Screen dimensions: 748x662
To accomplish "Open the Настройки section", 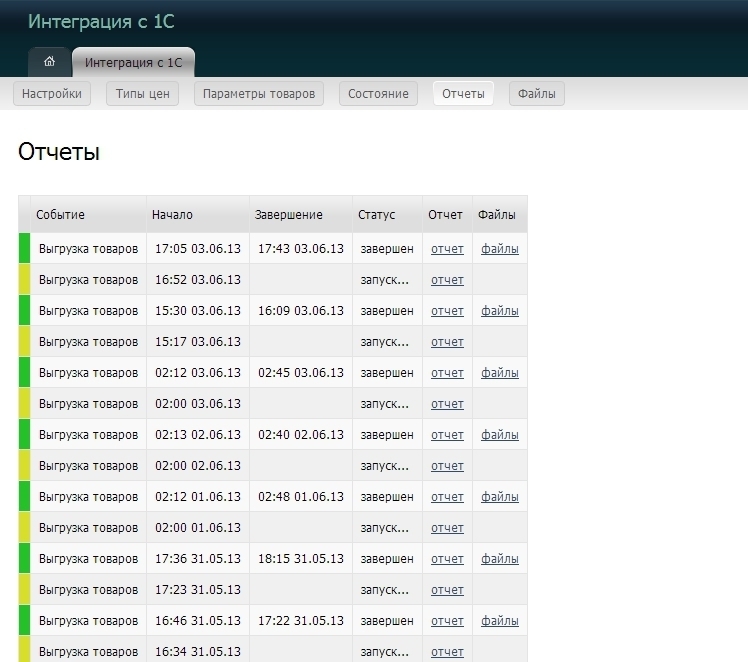I will (x=52, y=93).
